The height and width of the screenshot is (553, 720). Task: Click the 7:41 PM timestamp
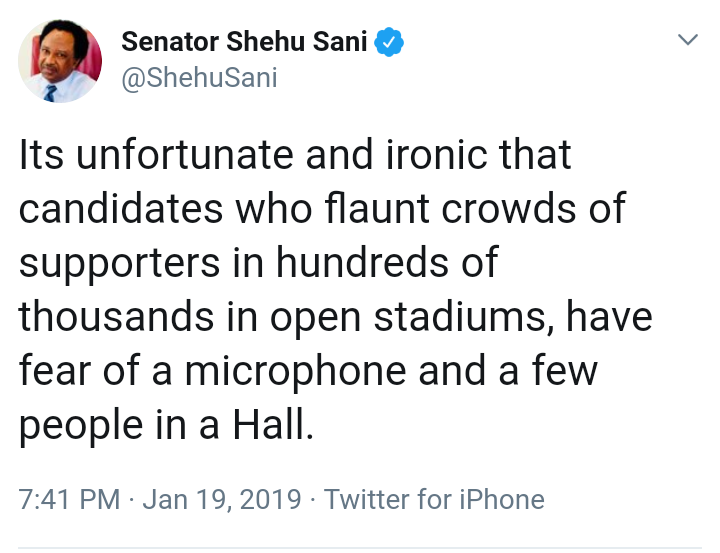[67, 499]
